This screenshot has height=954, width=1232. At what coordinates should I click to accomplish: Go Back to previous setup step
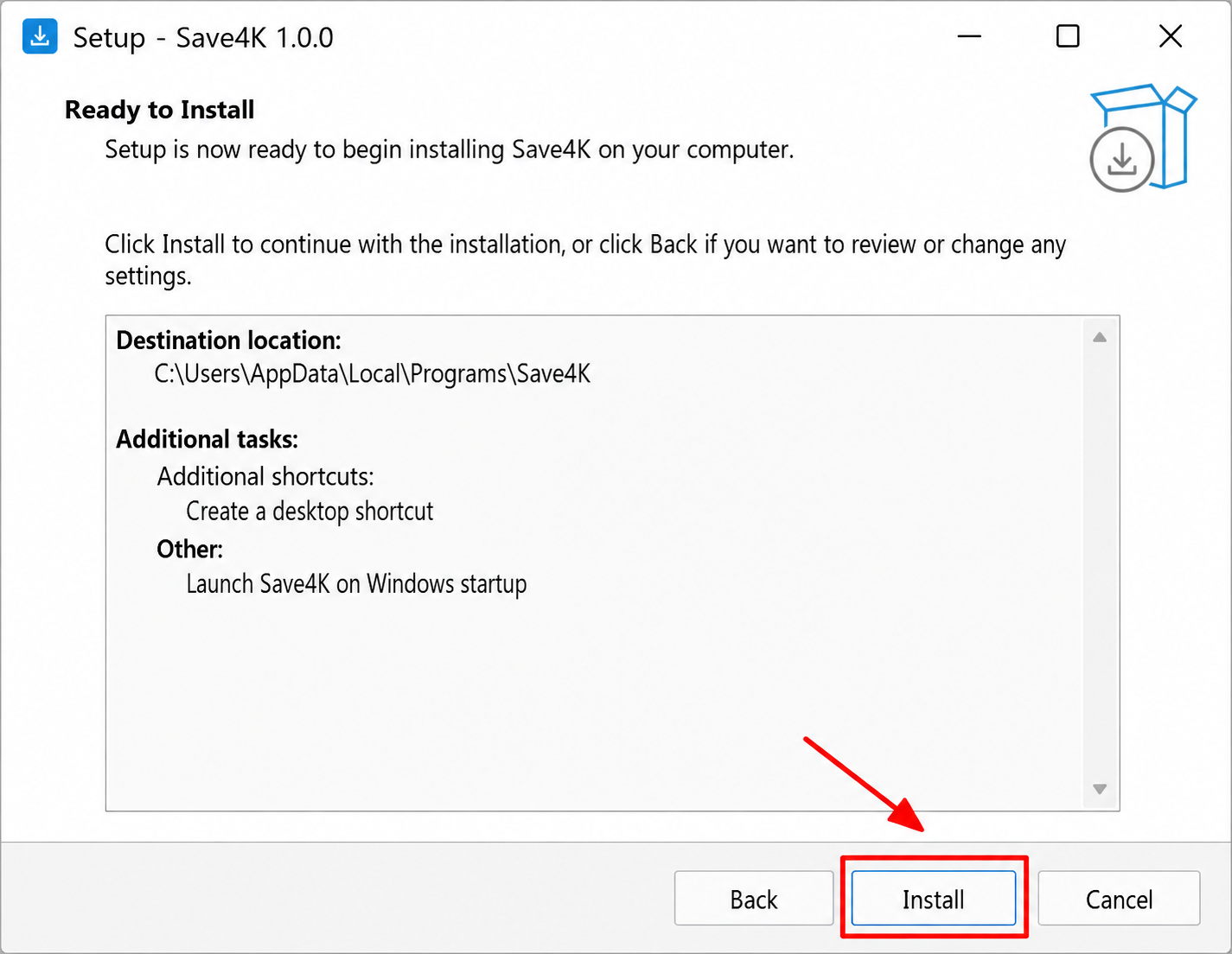(x=753, y=899)
